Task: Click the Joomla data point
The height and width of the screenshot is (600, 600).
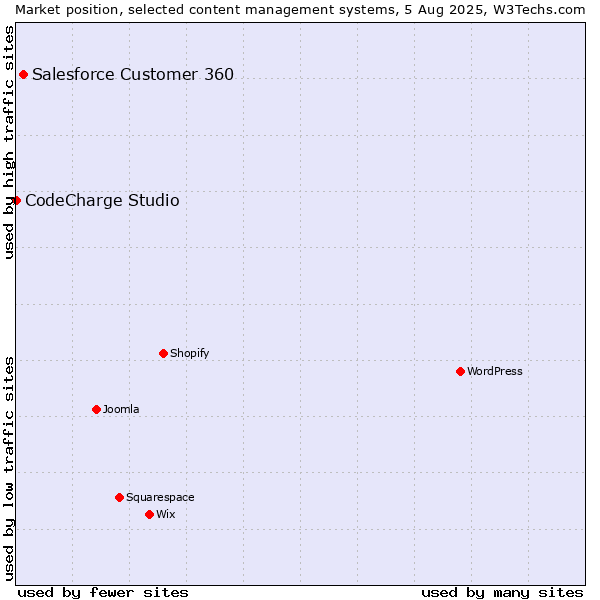Action: 96,410
